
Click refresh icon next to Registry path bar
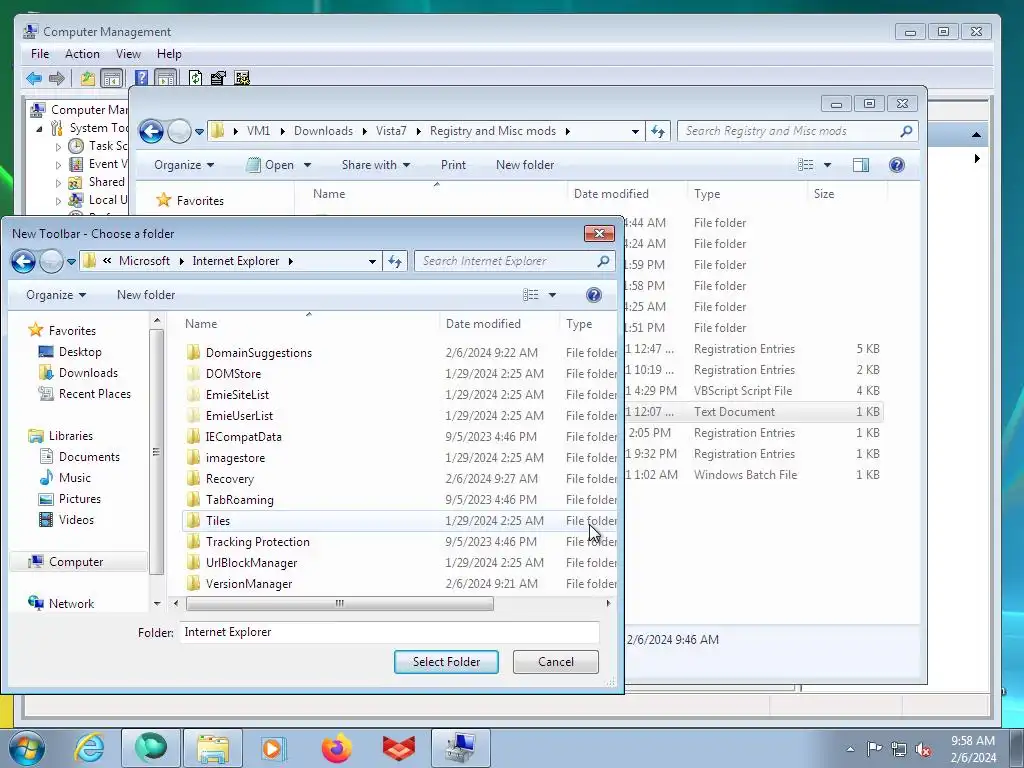(658, 131)
